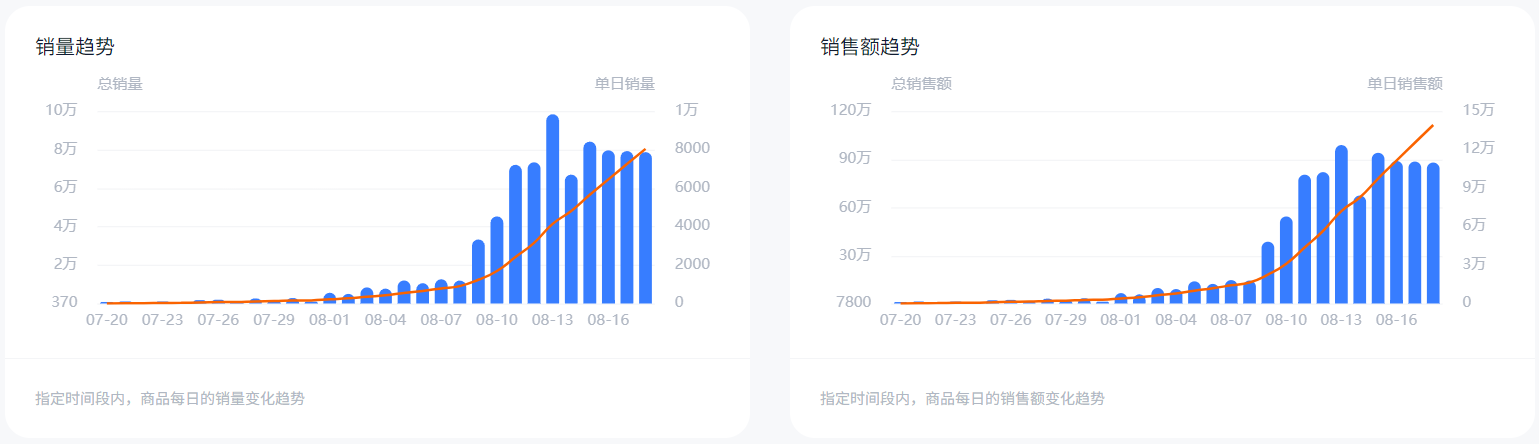1539x444 pixels.
Task: Click the 08-13 date label in 销量趋势
Action: click(x=552, y=321)
